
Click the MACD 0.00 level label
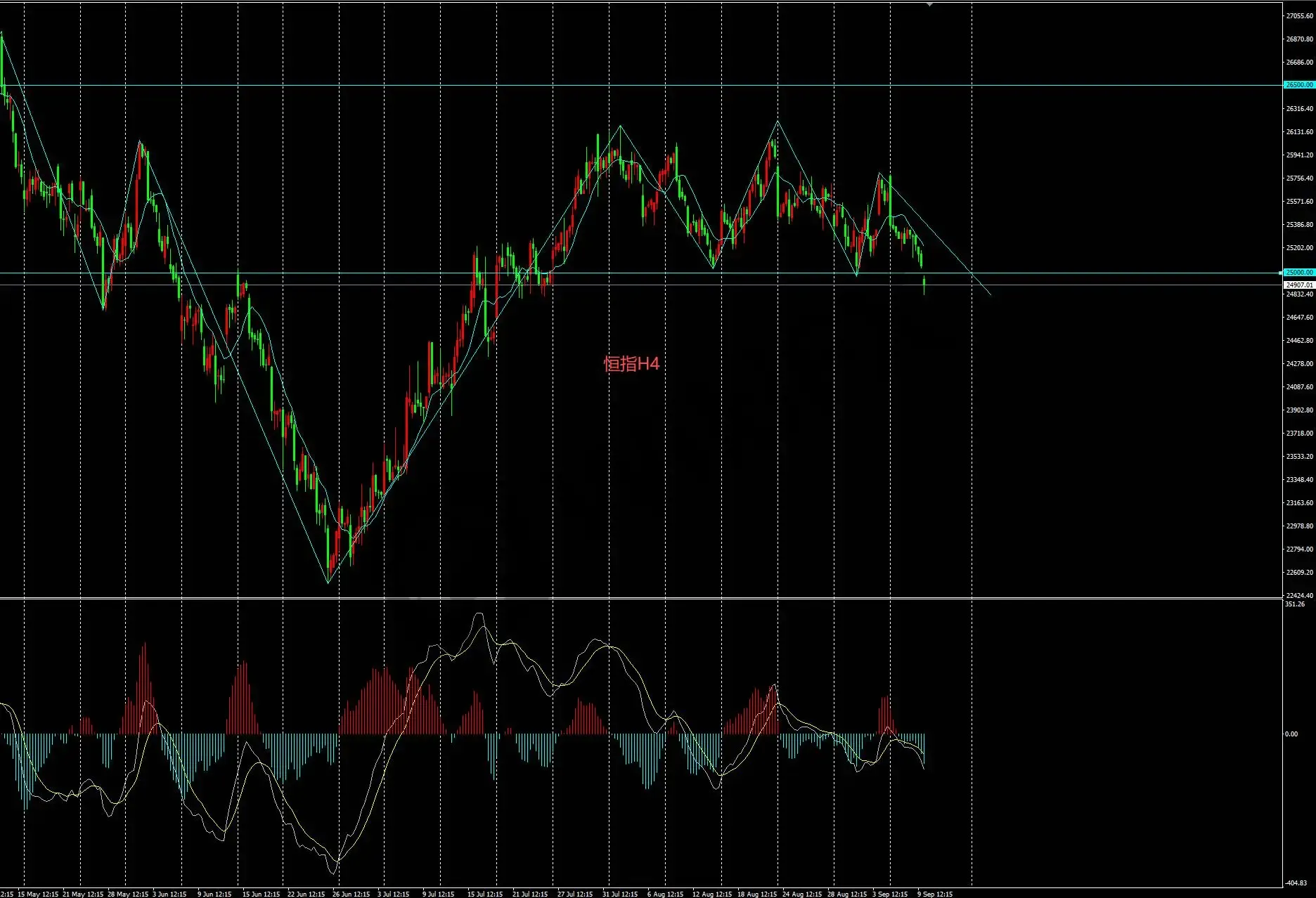click(x=1291, y=734)
